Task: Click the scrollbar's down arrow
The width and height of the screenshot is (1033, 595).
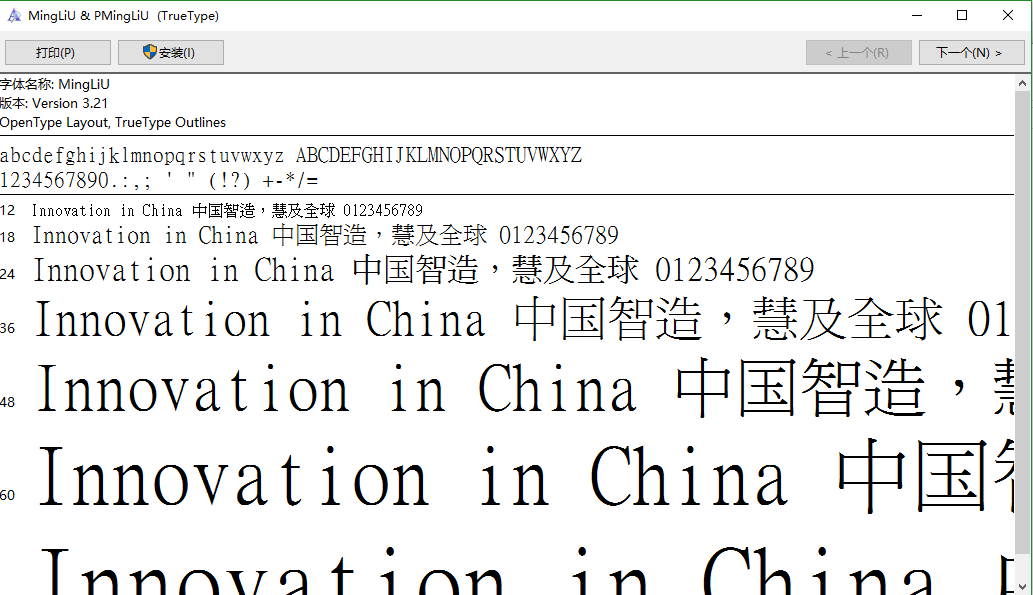Action: (1024, 587)
